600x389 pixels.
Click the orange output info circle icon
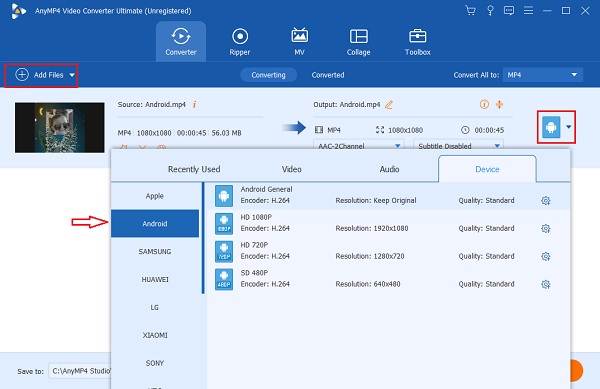click(x=484, y=104)
